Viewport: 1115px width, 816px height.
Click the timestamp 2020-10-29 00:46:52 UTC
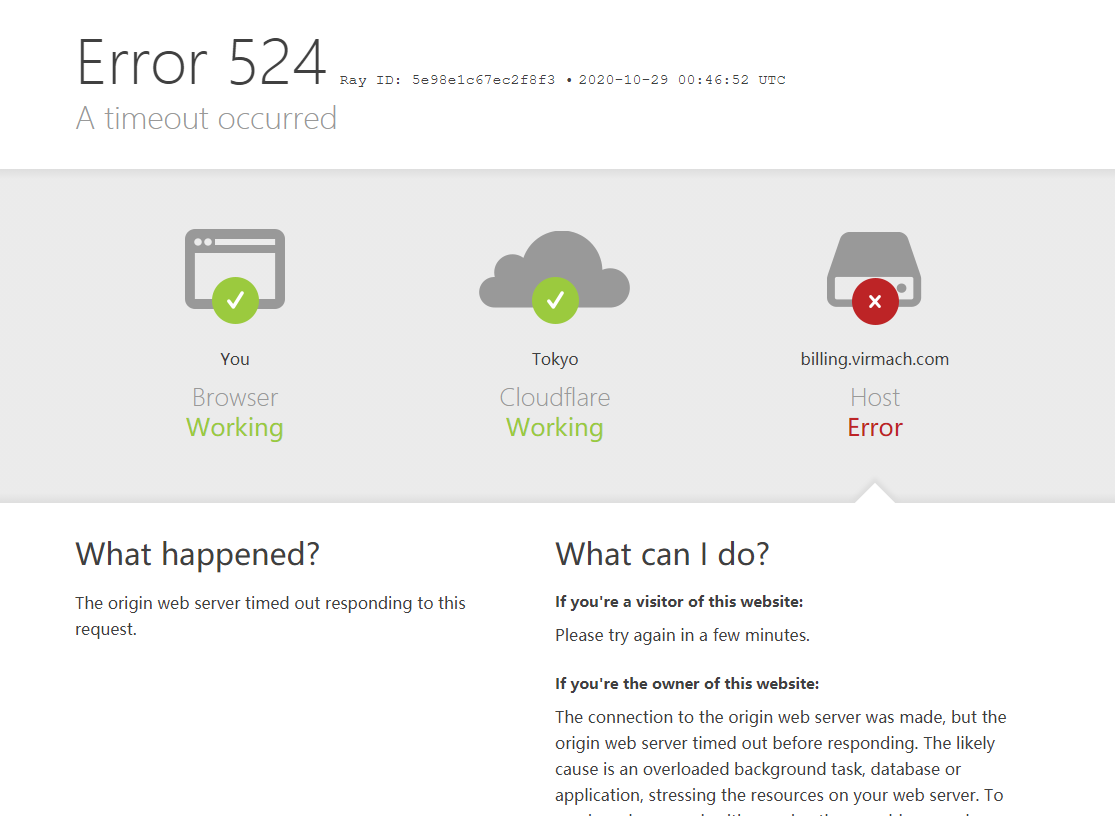682,80
